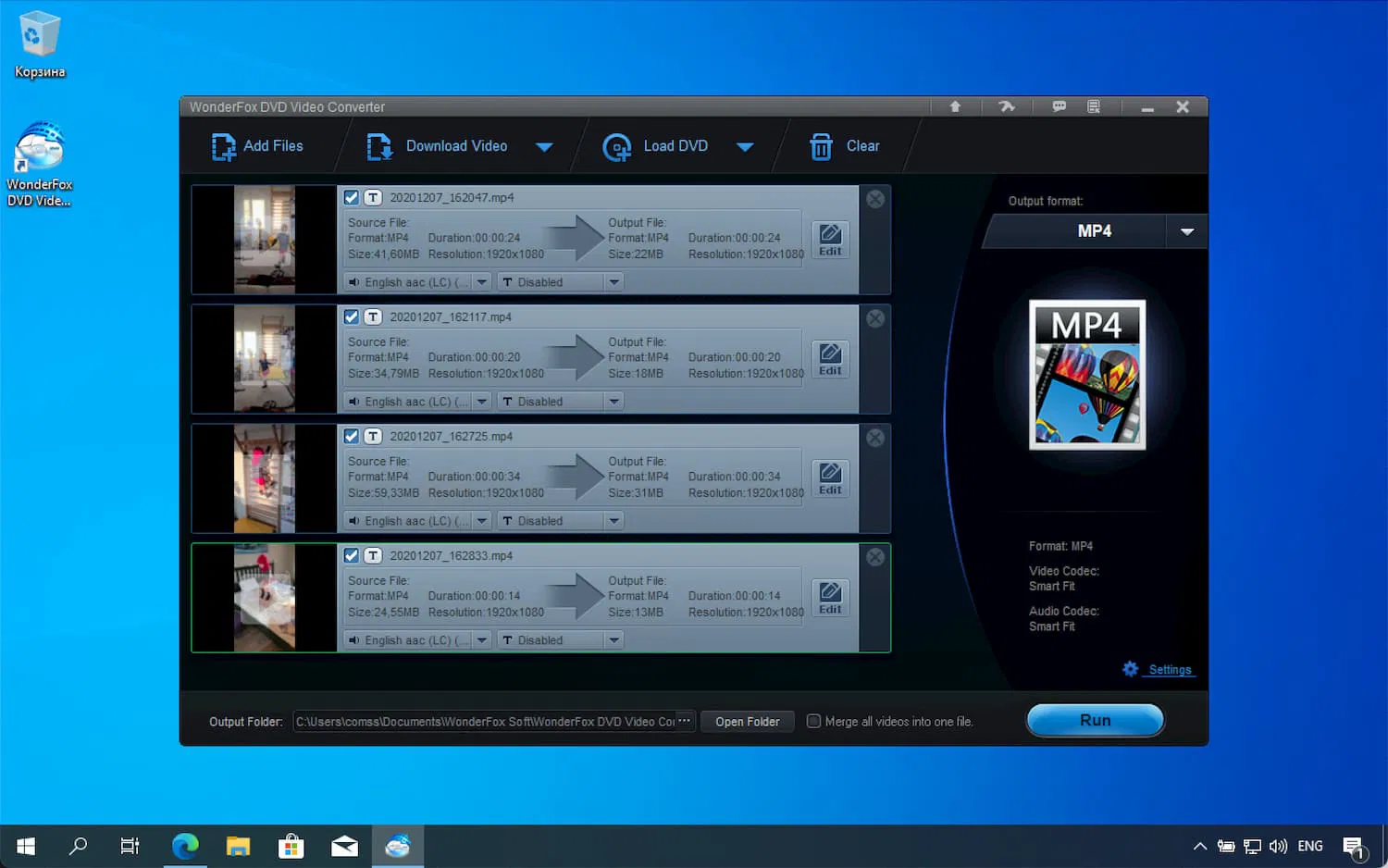Open Task View on the taskbar
Image resolution: width=1388 pixels, height=868 pixels.
pos(130,846)
